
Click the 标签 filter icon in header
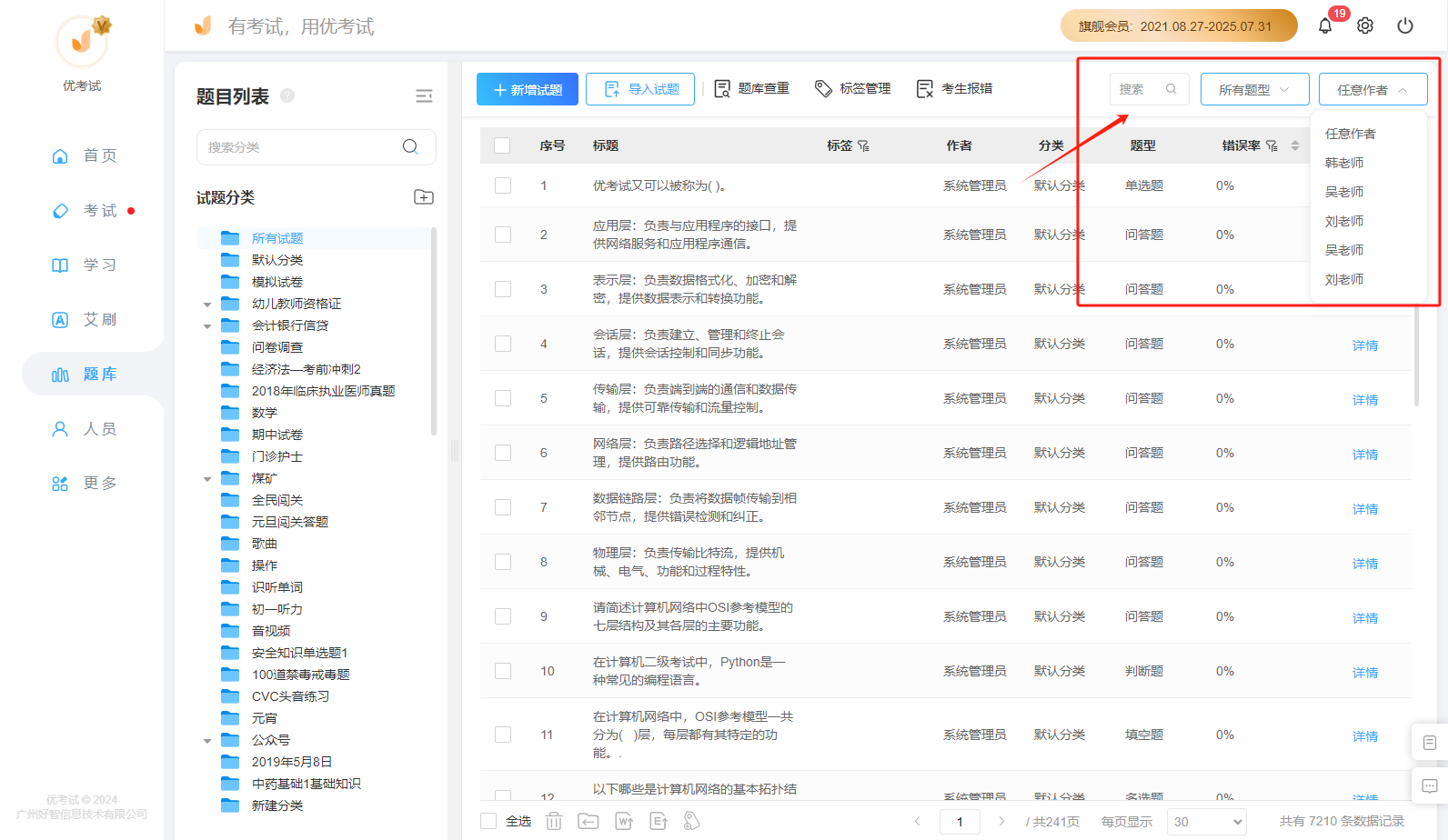pos(863,145)
